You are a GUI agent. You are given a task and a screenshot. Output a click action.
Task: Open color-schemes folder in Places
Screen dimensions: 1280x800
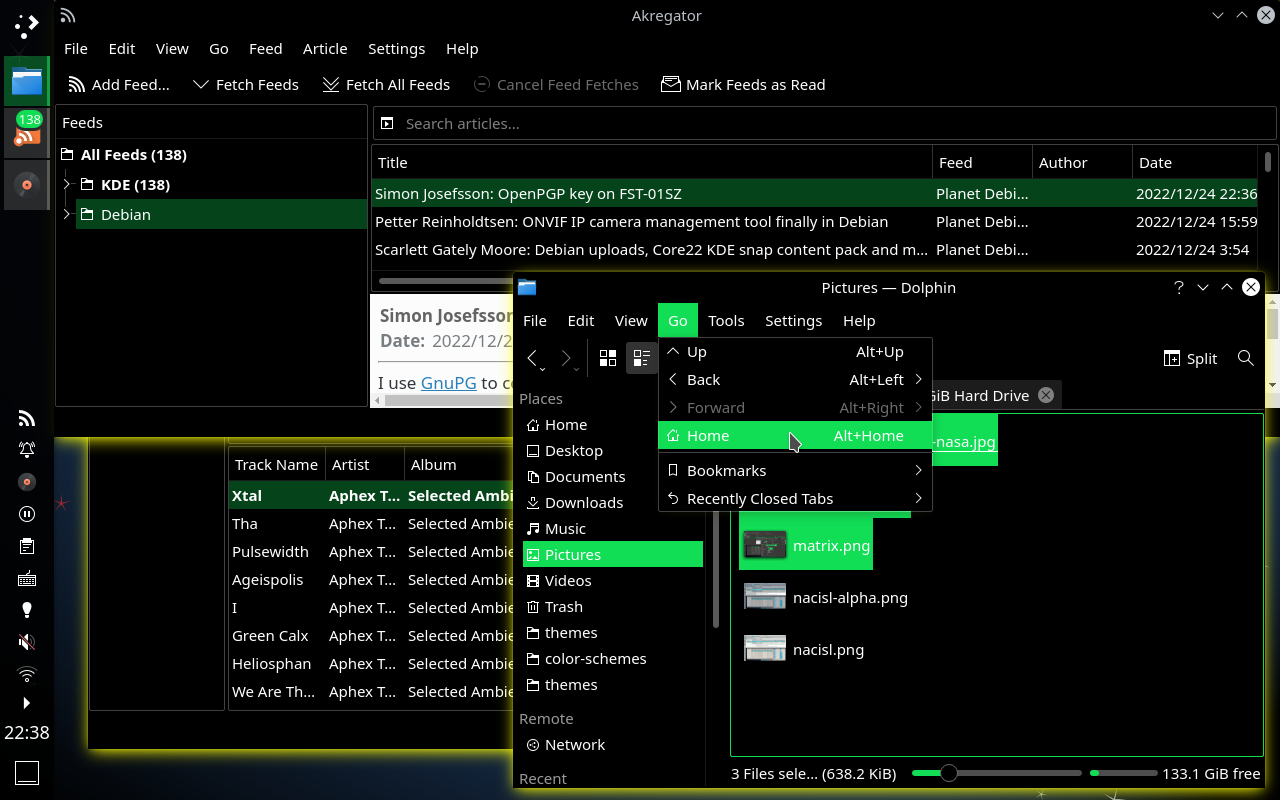pyautogui.click(x=613, y=659)
